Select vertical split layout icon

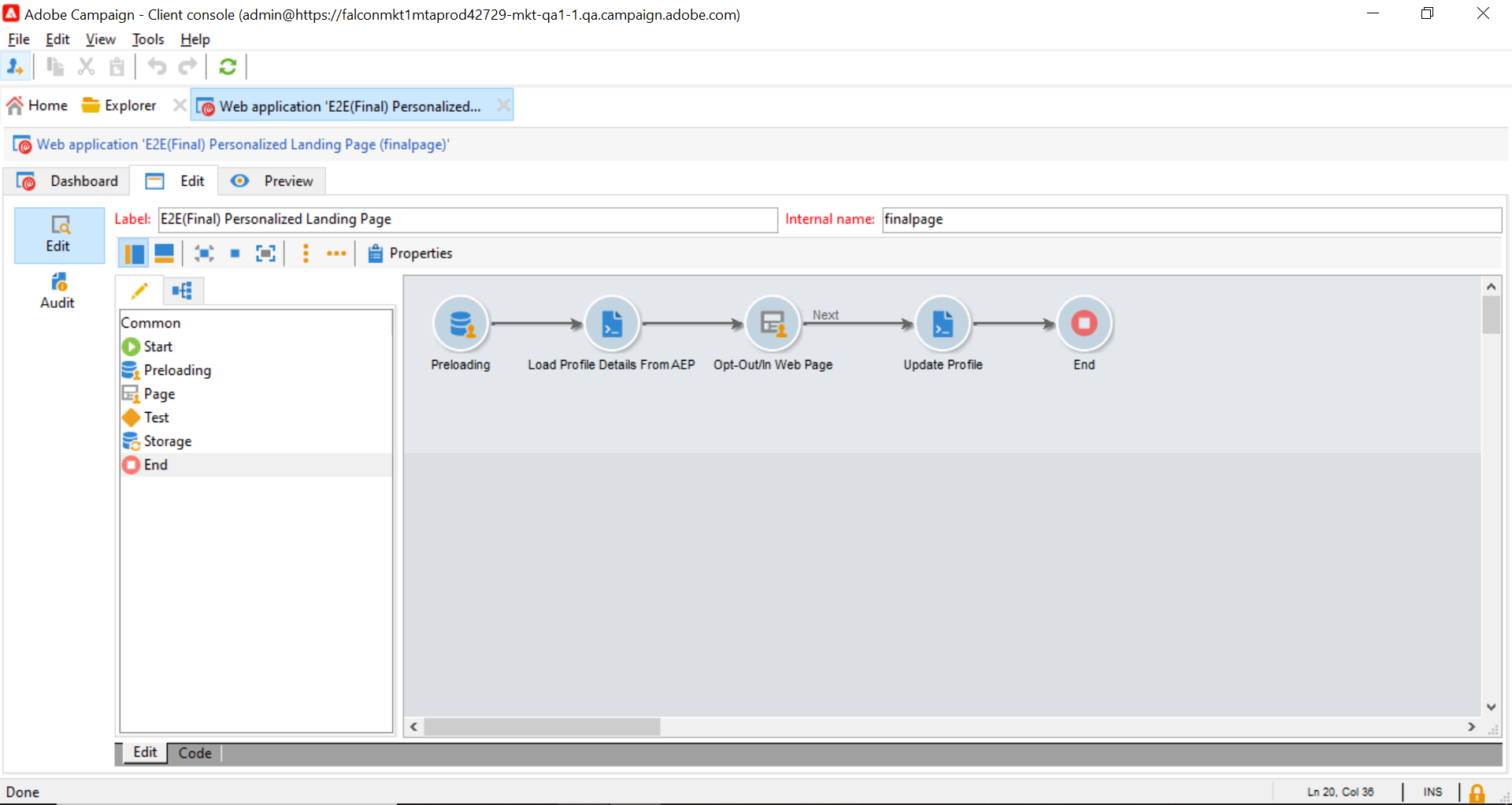(x=134, y=254)
